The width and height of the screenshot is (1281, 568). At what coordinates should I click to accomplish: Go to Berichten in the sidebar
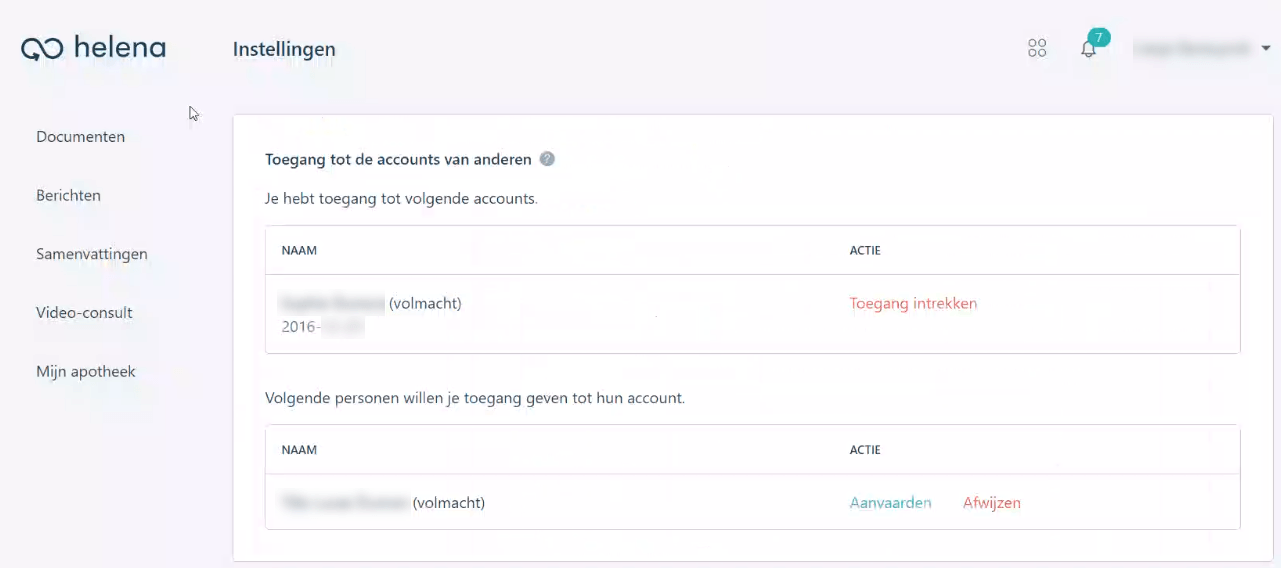[68, 196]
